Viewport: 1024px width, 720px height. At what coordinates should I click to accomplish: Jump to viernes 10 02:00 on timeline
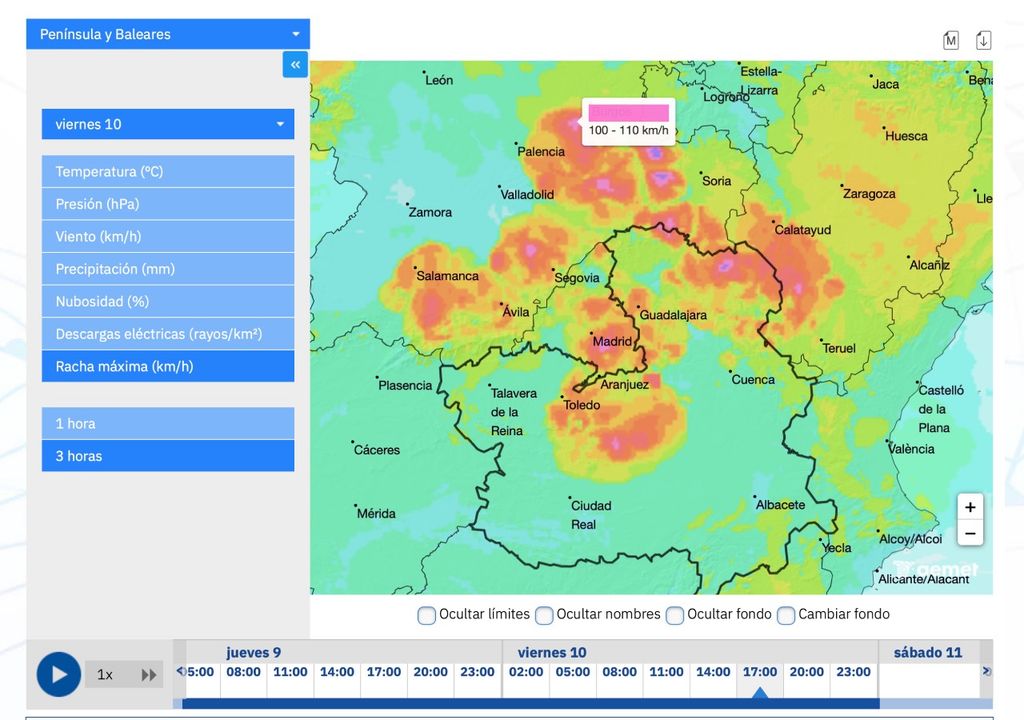(x=526, y=672)
